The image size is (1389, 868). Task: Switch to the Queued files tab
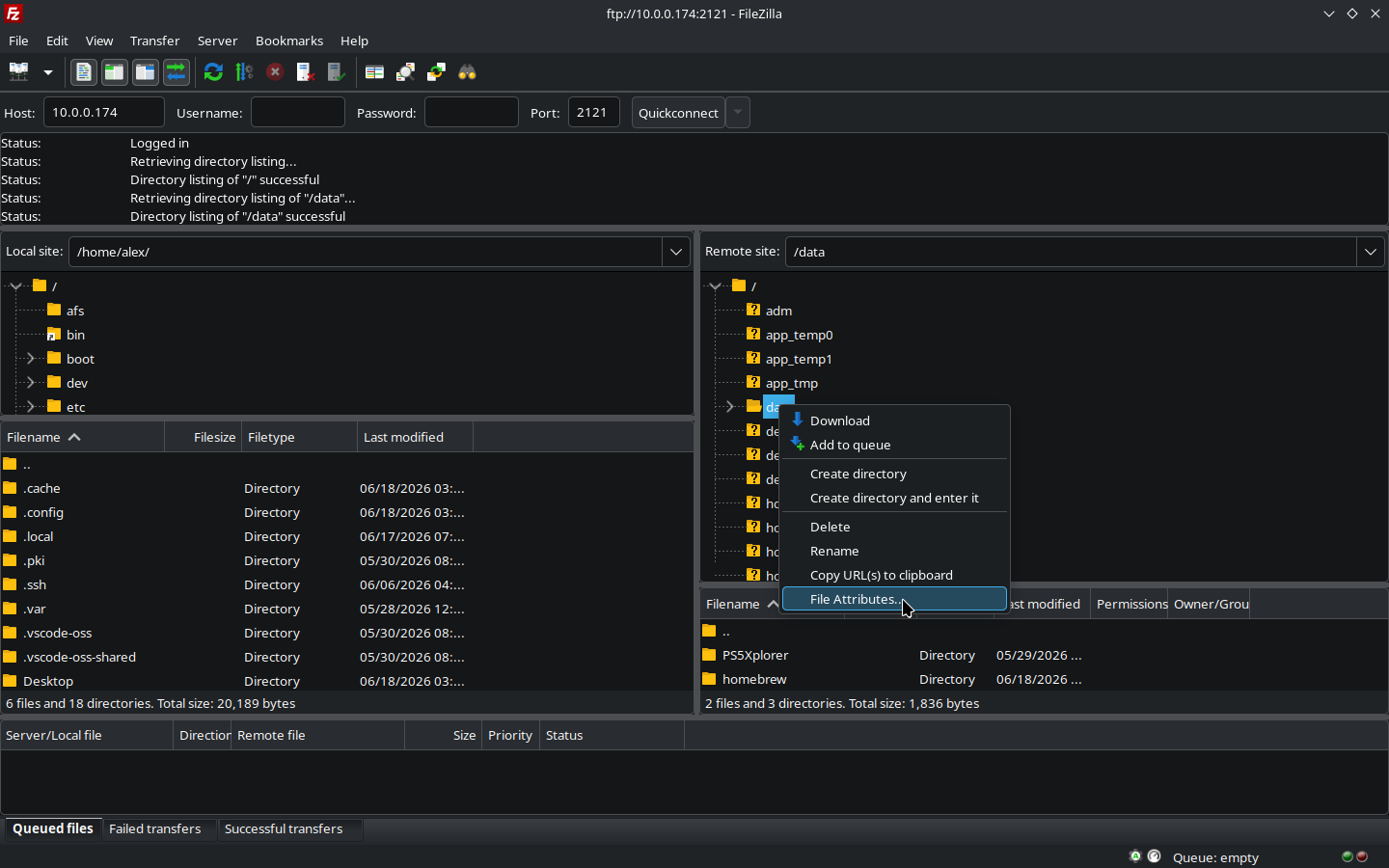tap(53, 828)
